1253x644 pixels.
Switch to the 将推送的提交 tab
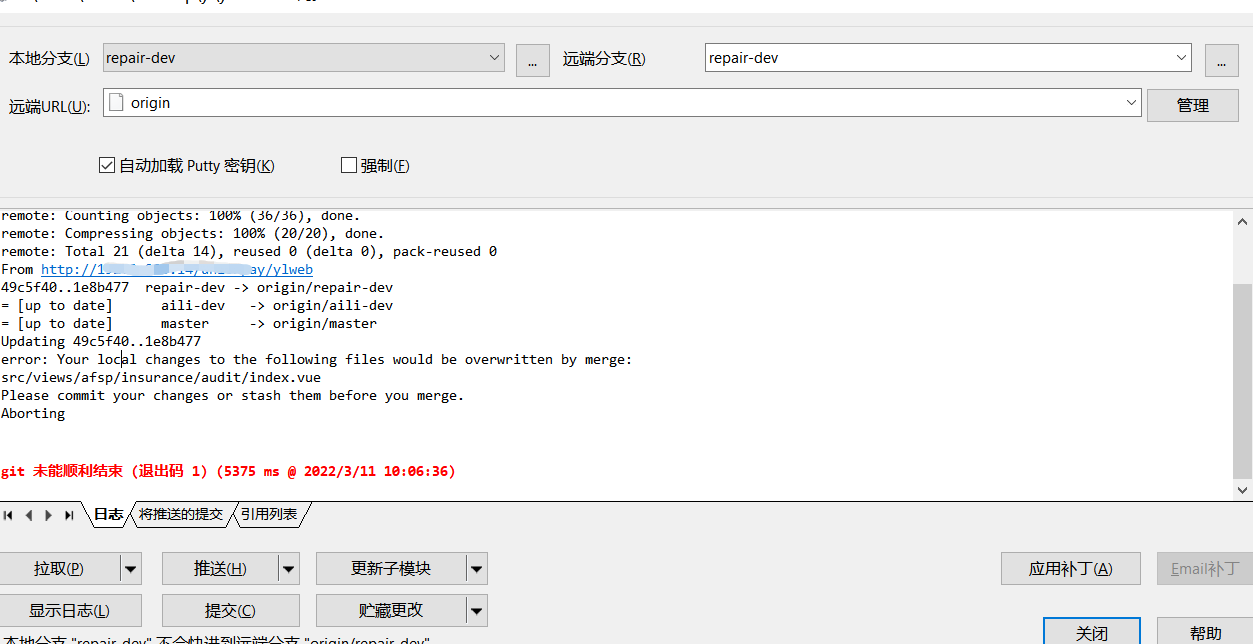click(x=181, y=514)
